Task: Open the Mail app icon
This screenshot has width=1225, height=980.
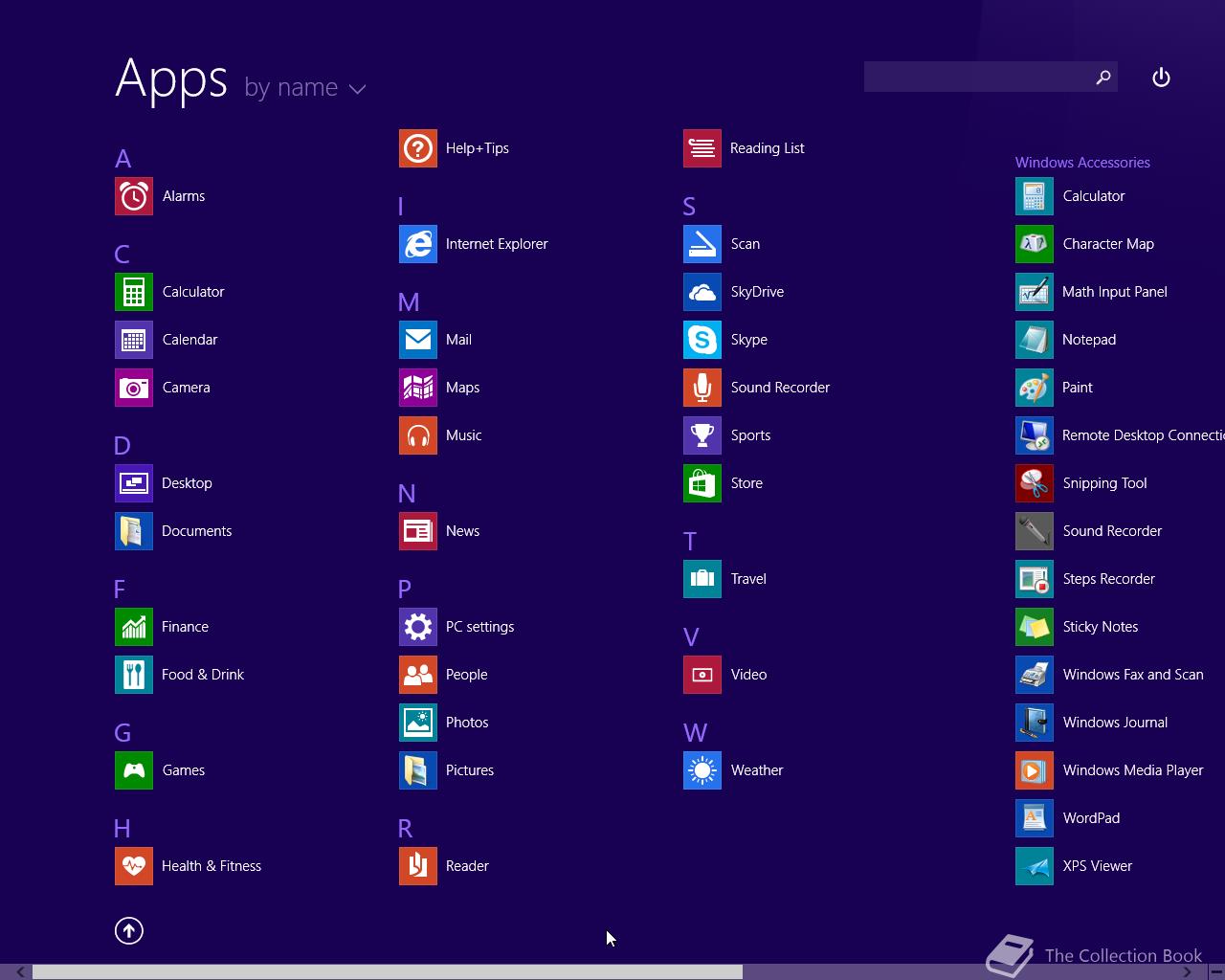Action: click(x=418, y=340)
